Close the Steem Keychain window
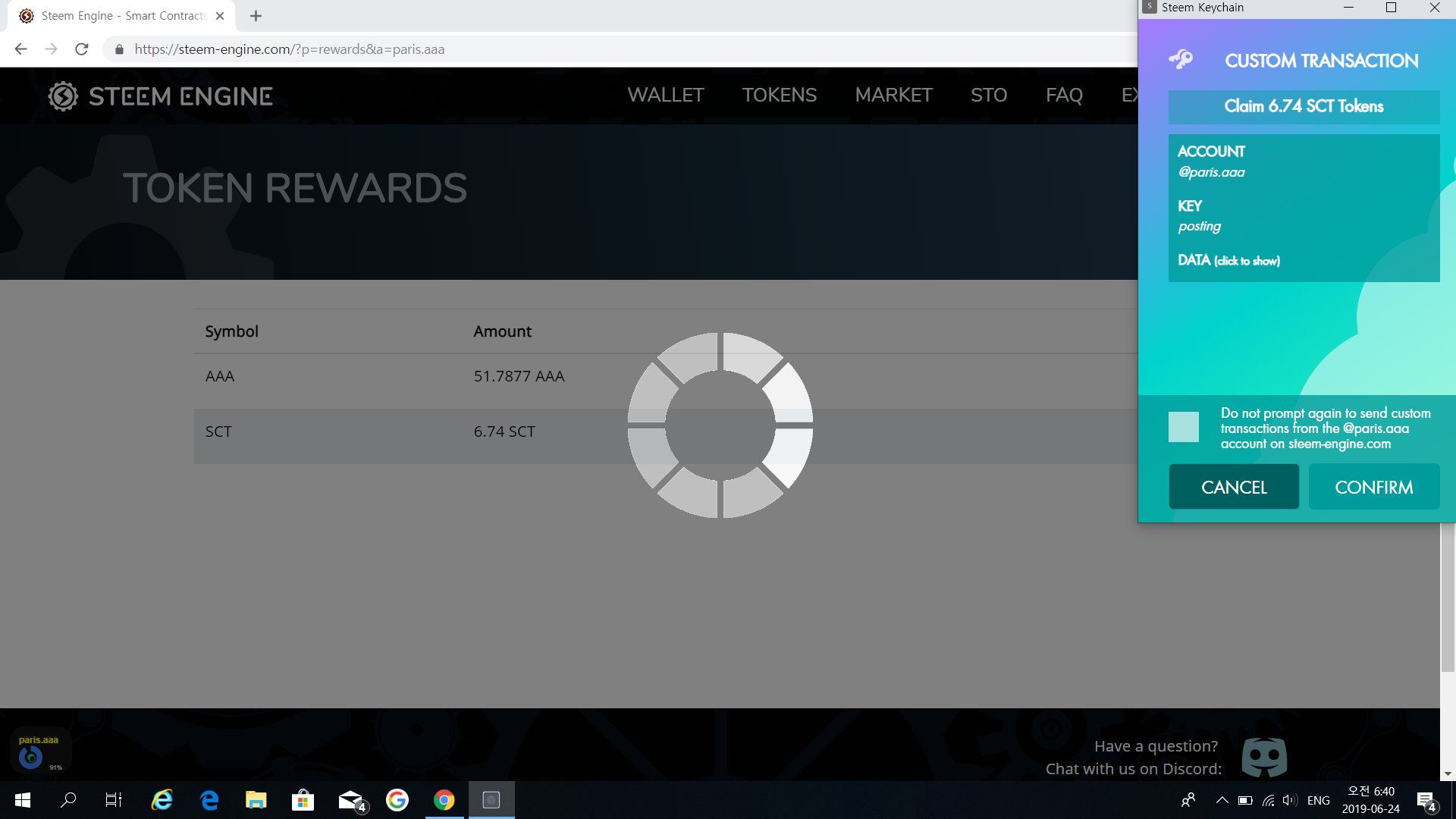 pos(1434,8)
